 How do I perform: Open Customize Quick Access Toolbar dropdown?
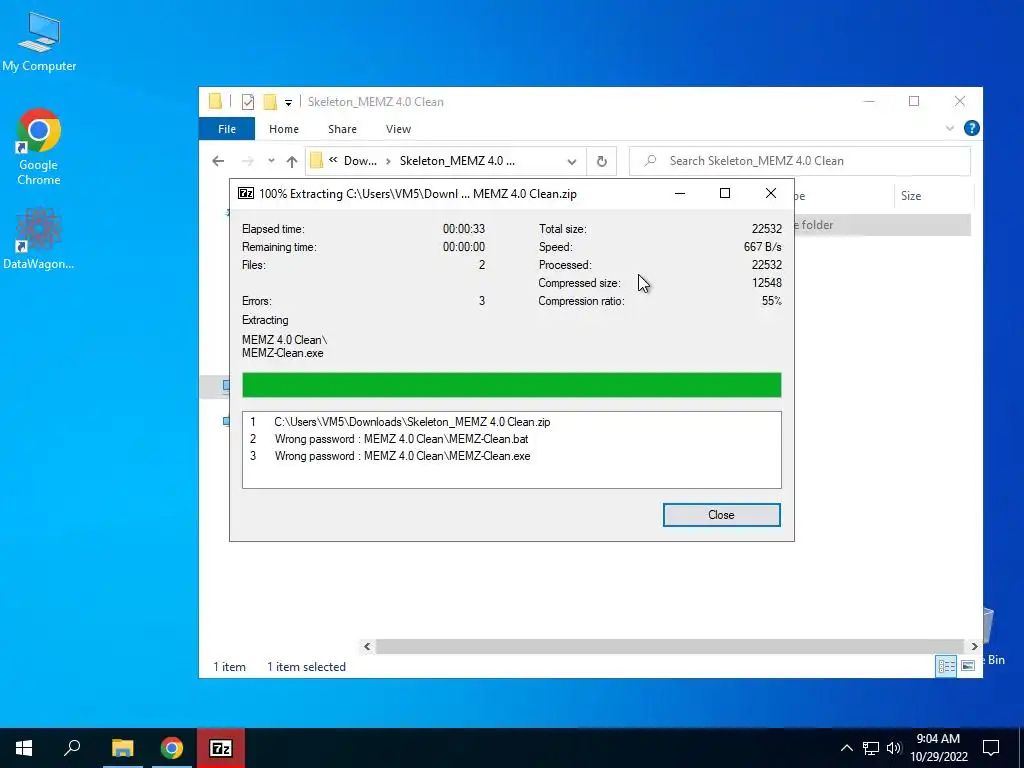click(x=288, y=103)
